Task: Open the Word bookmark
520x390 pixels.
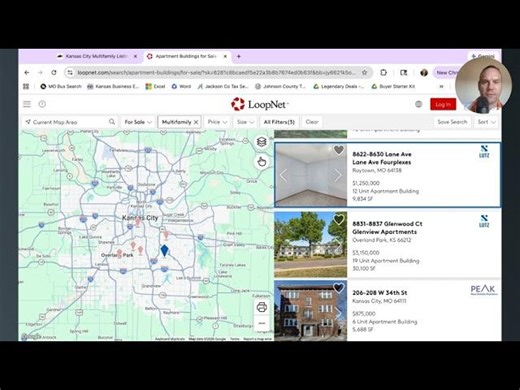Action: (181, 86)
